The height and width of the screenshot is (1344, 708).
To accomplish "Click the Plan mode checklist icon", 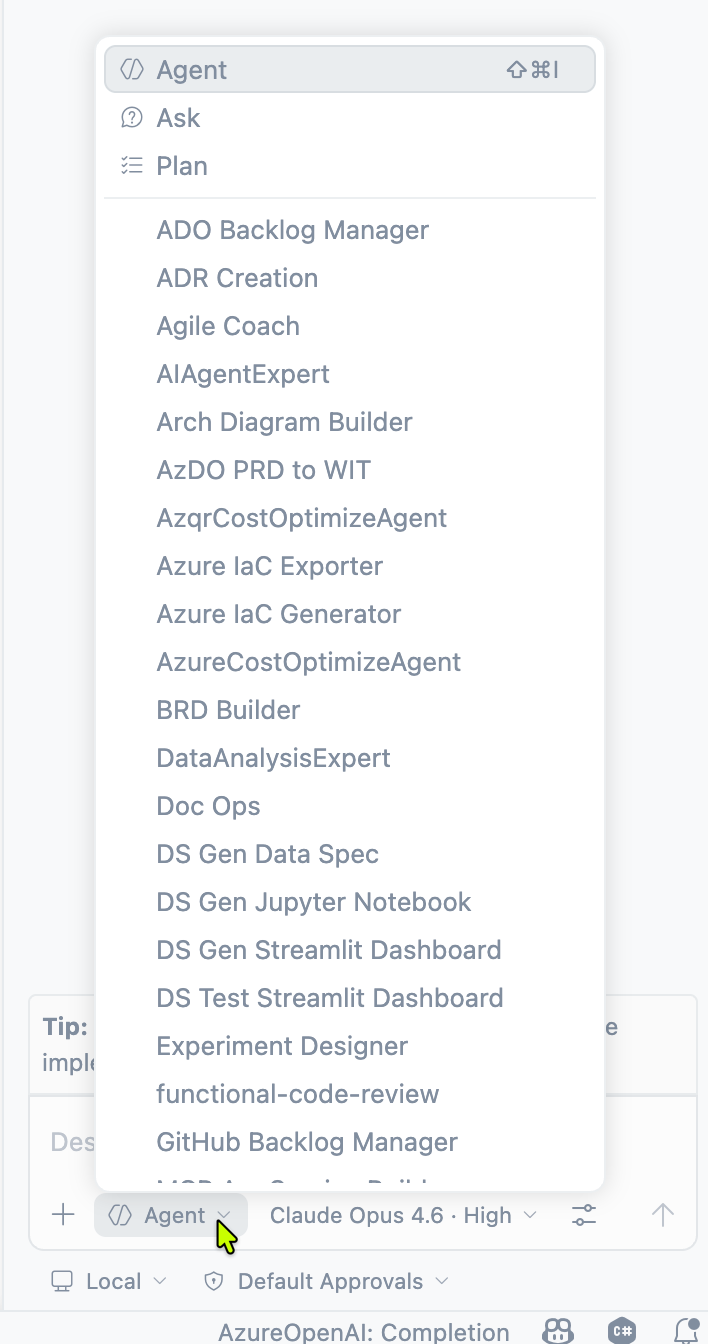I will (x=131, y=166).
